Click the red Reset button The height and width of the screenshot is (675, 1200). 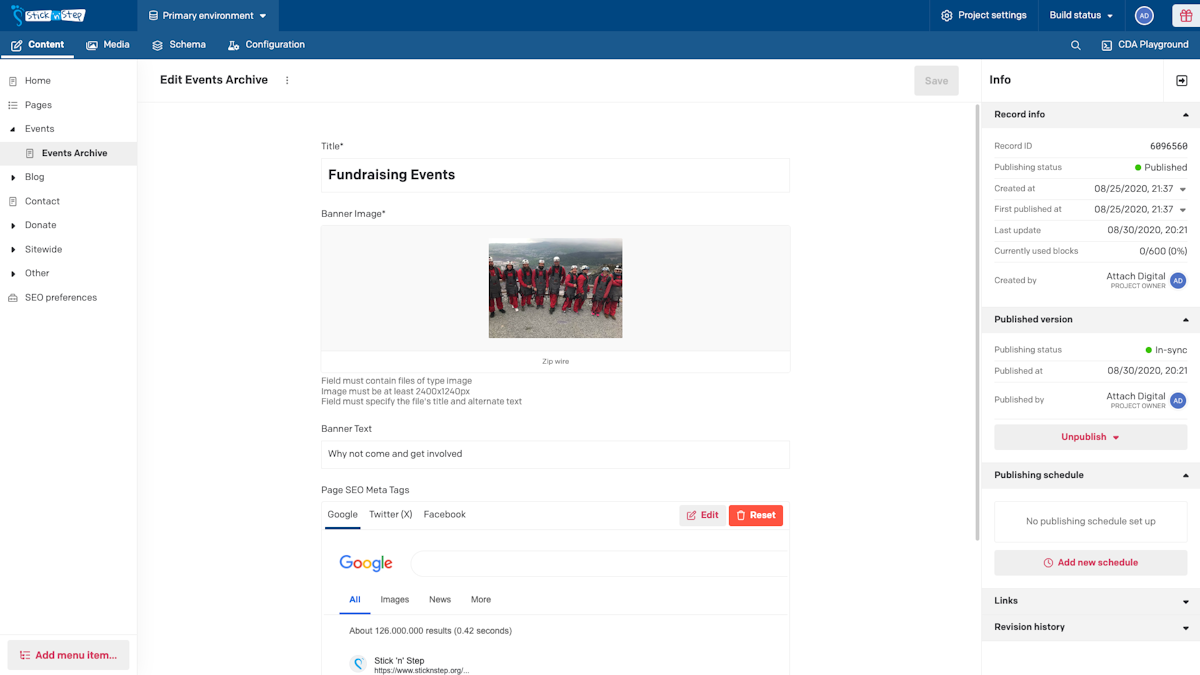(x=756, y=515)
